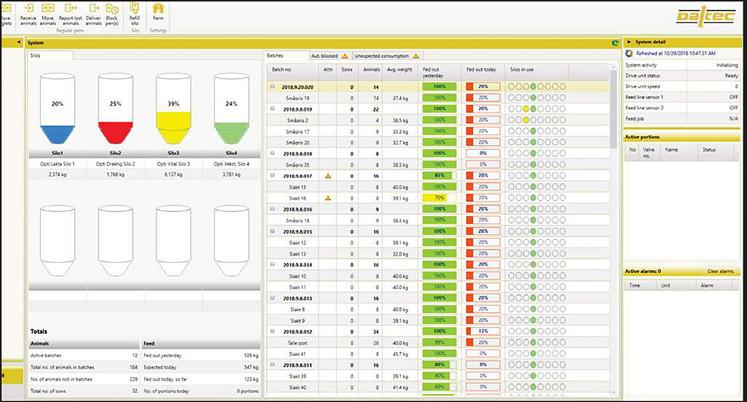Click the 13% fed out today bar for 2018.9.8.012
This screenshot has height=402, width=747.
coord(483,331)
